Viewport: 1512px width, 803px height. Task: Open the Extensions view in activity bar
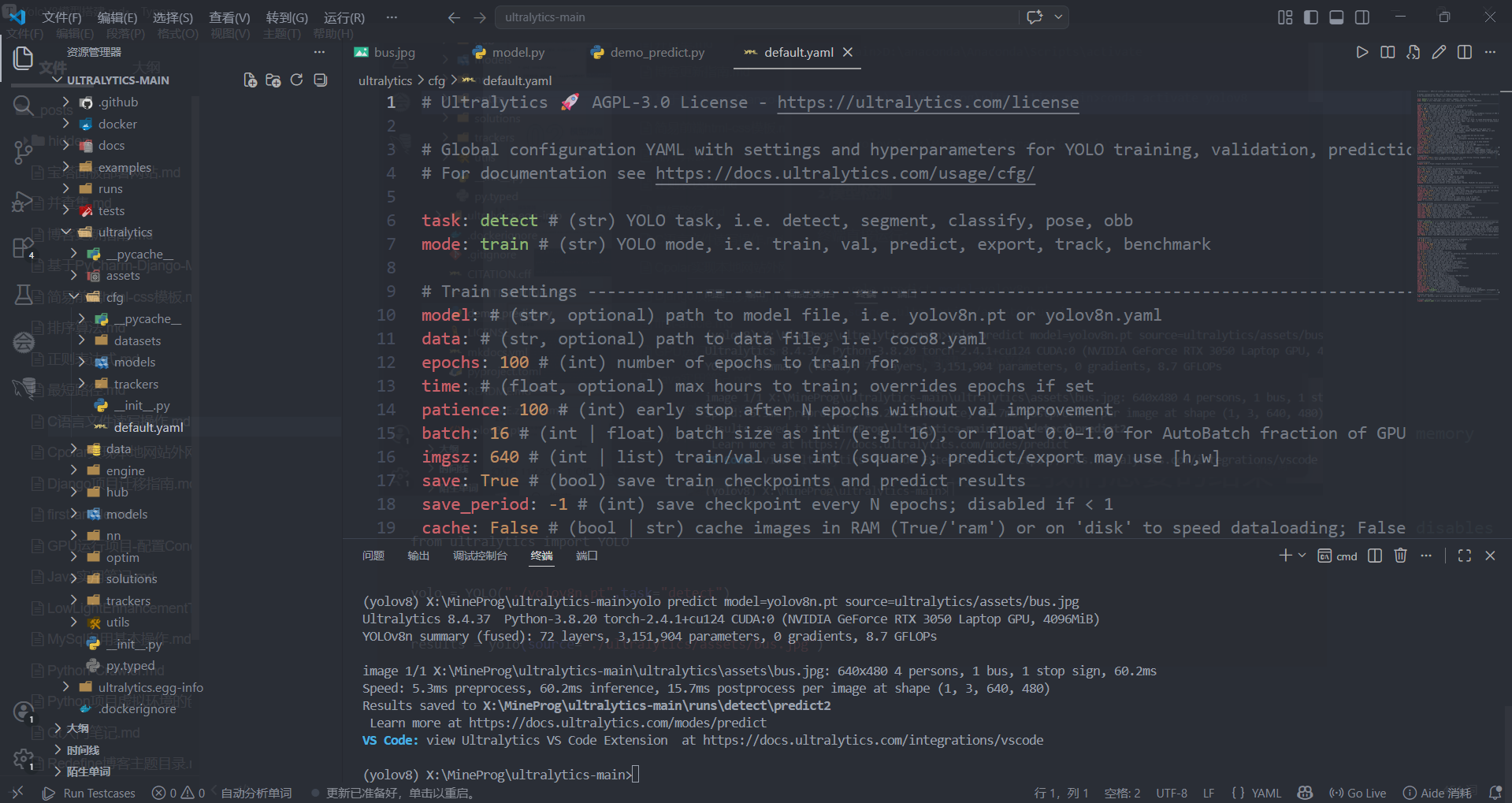pos(24,247)
